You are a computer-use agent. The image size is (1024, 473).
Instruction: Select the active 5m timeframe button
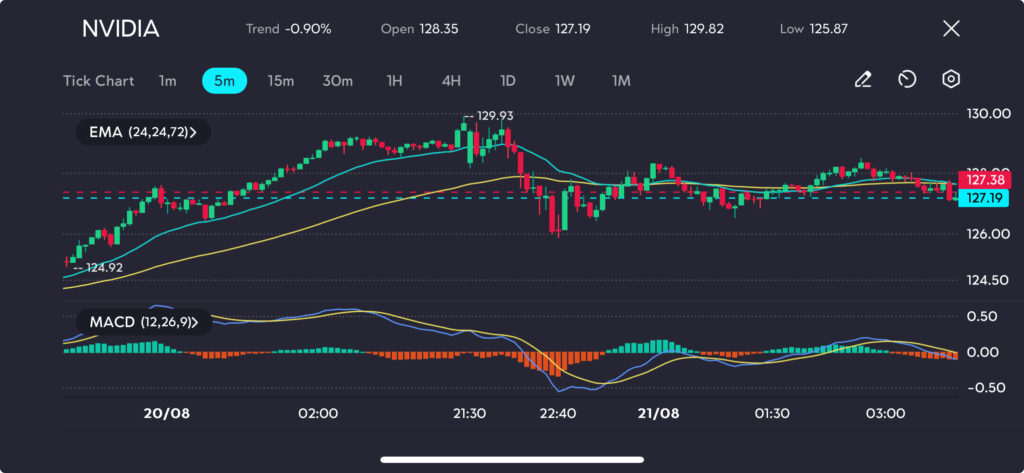pyautogui.click(x=224, y=81)
